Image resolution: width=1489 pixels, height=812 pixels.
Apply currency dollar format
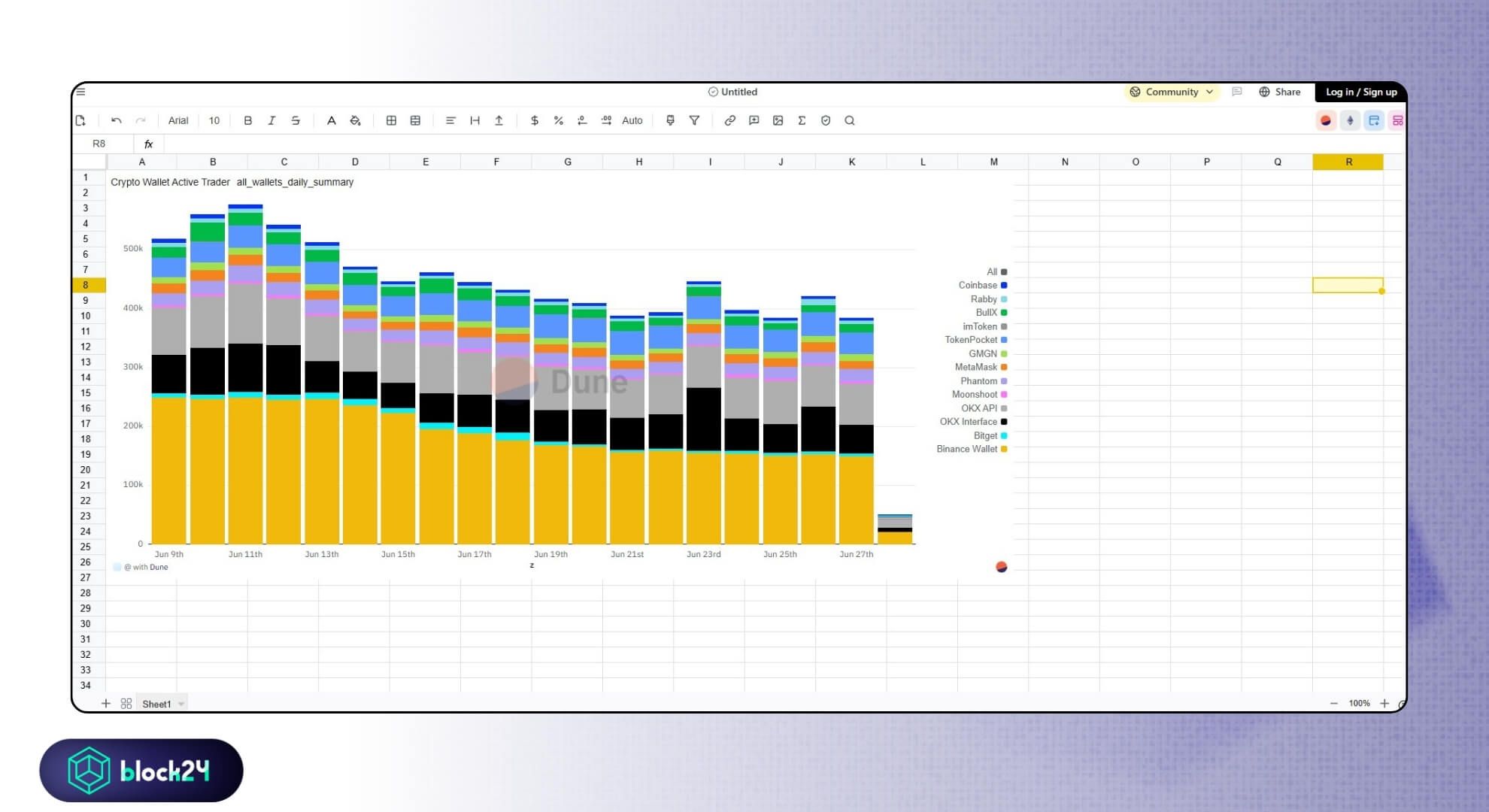click(534, 120)
